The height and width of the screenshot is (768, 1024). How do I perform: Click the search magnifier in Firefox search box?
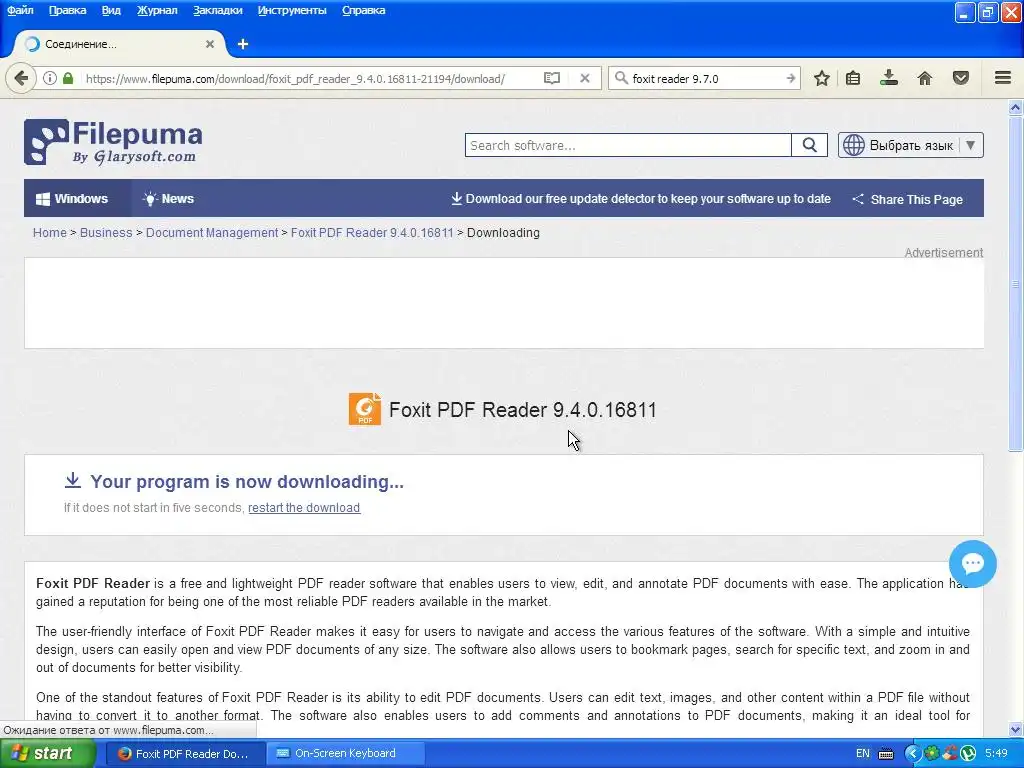(x=621, y=78)
